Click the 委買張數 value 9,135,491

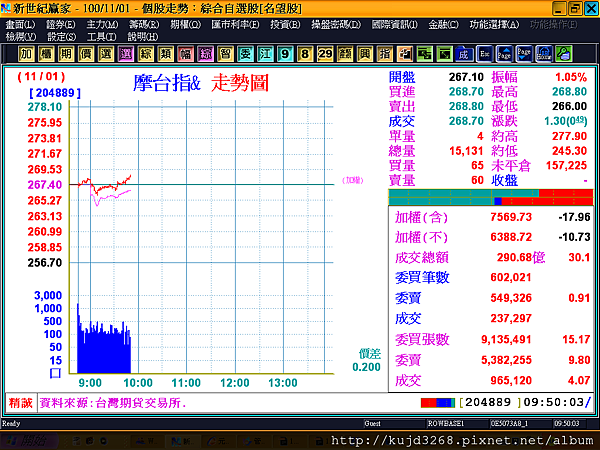coord(506,339)
